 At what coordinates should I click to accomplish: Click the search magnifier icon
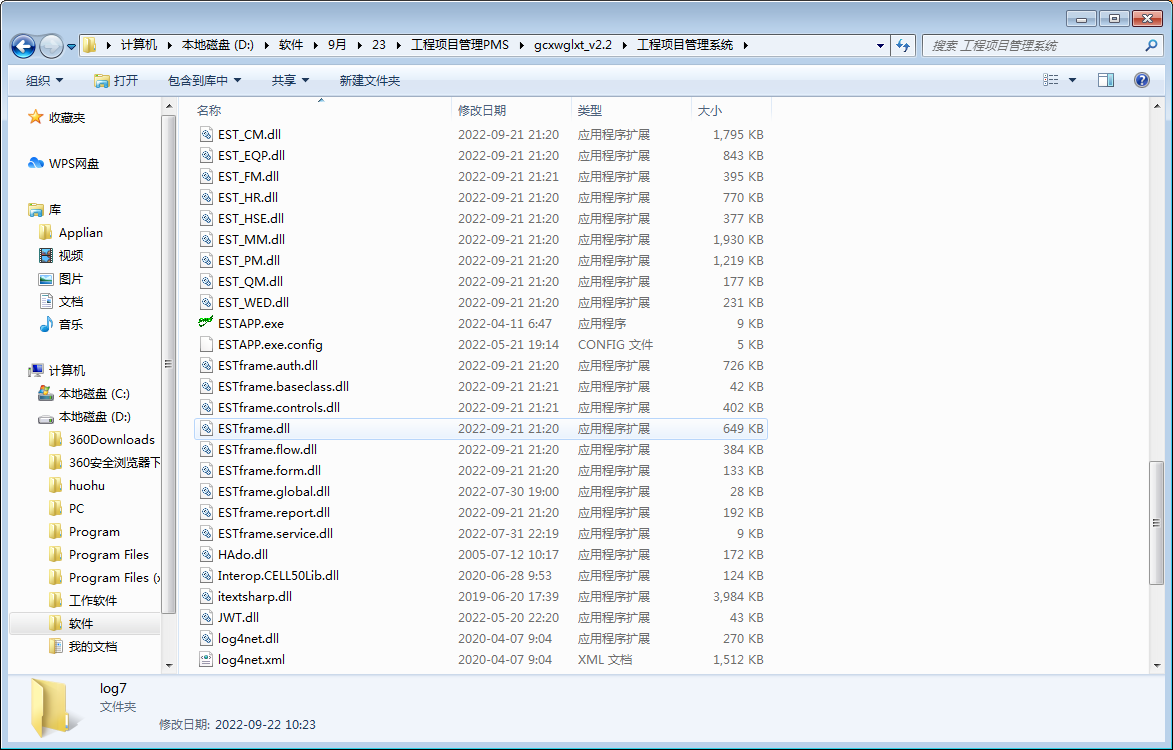pyautogui.click(x=1151, y=46)
